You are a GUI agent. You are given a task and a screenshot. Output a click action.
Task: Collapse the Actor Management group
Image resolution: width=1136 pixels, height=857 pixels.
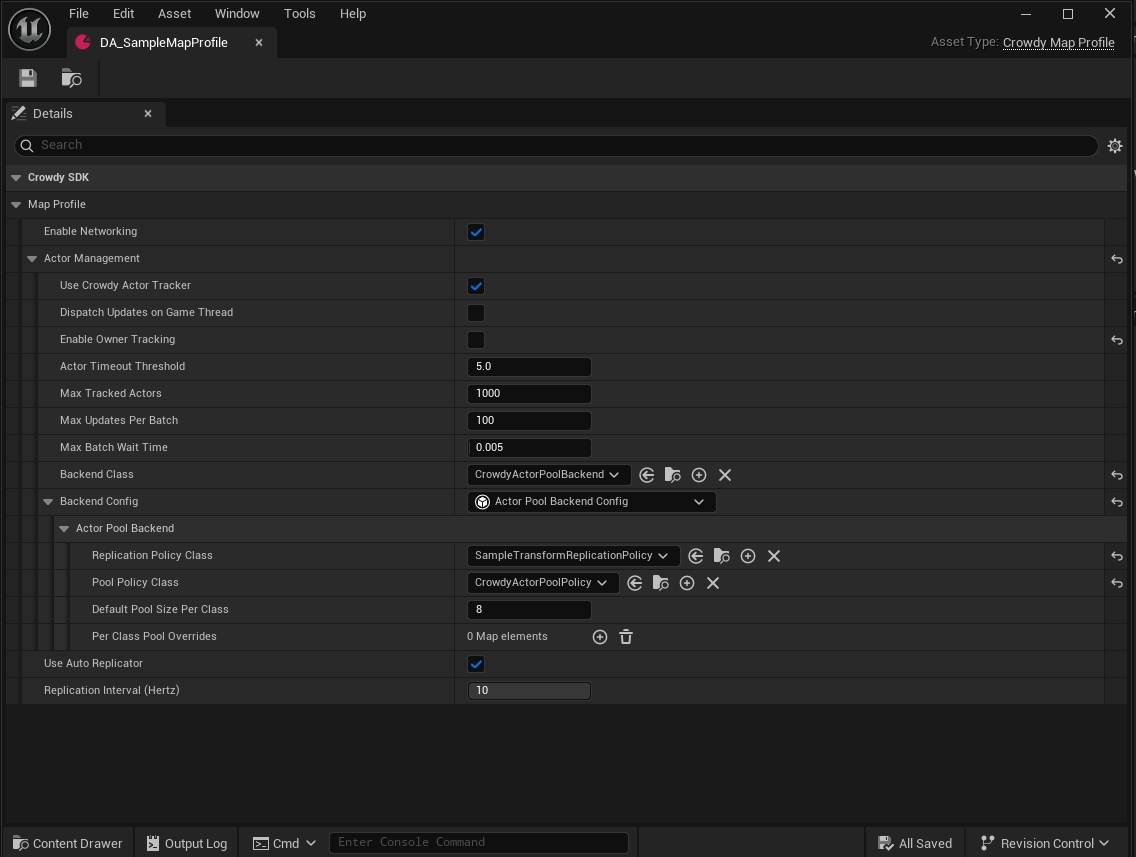coord(32,259)
